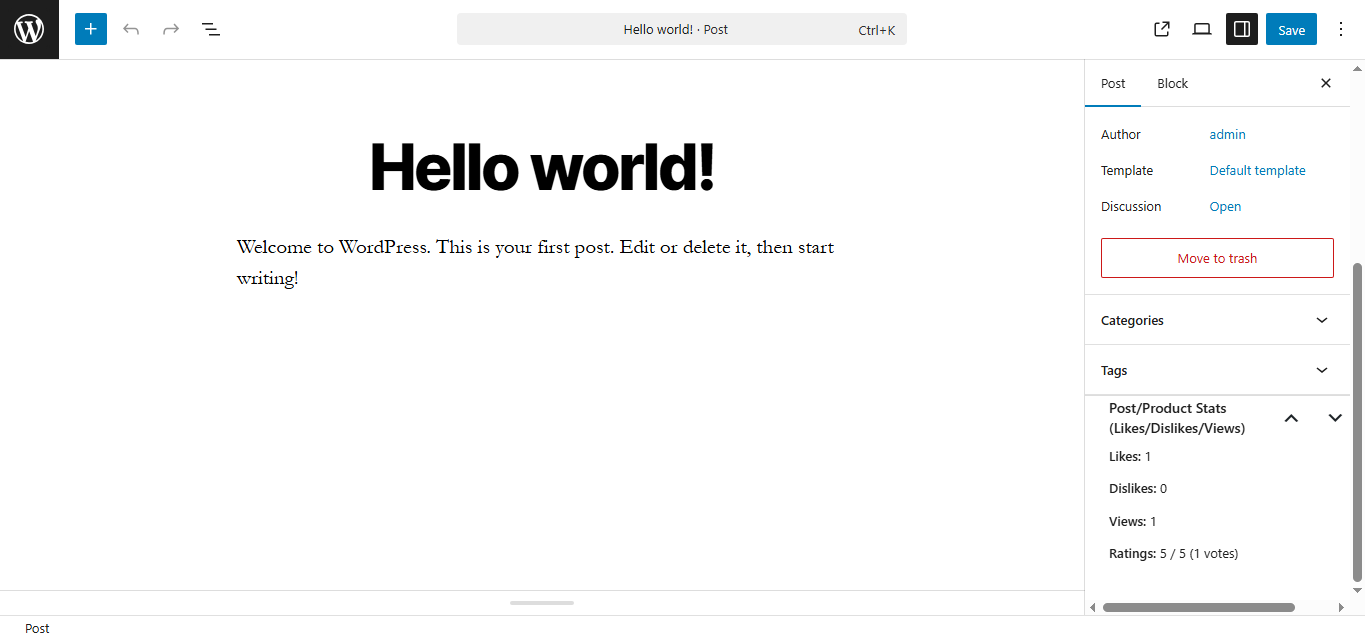Switch to the Post tab
Screen dimensions: 1365x637
1113,83
